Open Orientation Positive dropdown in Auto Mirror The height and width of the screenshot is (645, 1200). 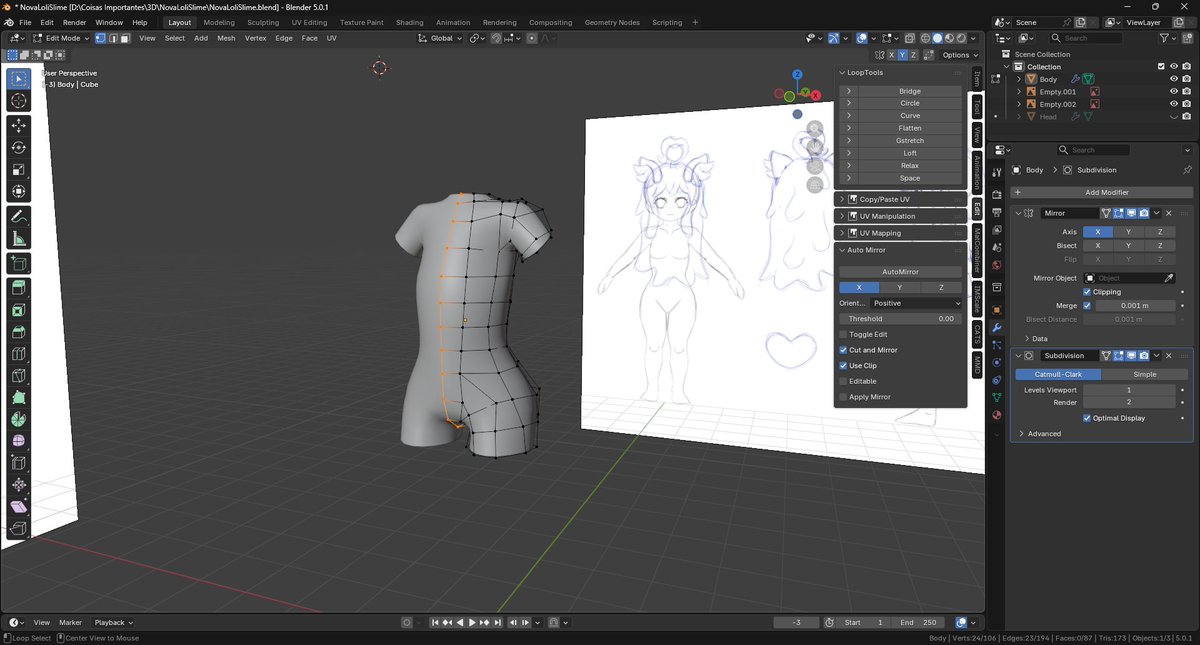tap(916, 303)
